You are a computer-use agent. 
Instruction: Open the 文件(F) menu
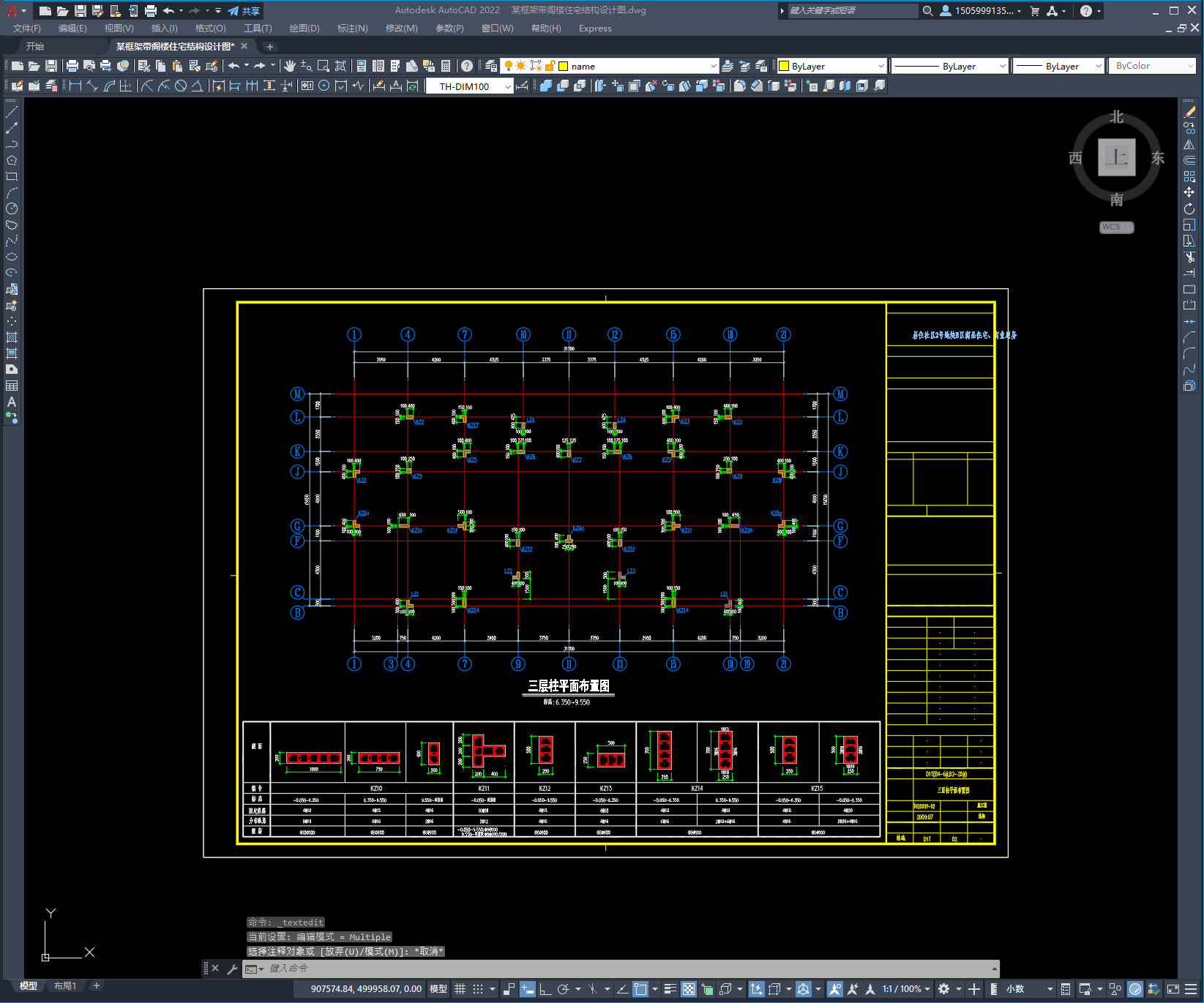point(26,29)
